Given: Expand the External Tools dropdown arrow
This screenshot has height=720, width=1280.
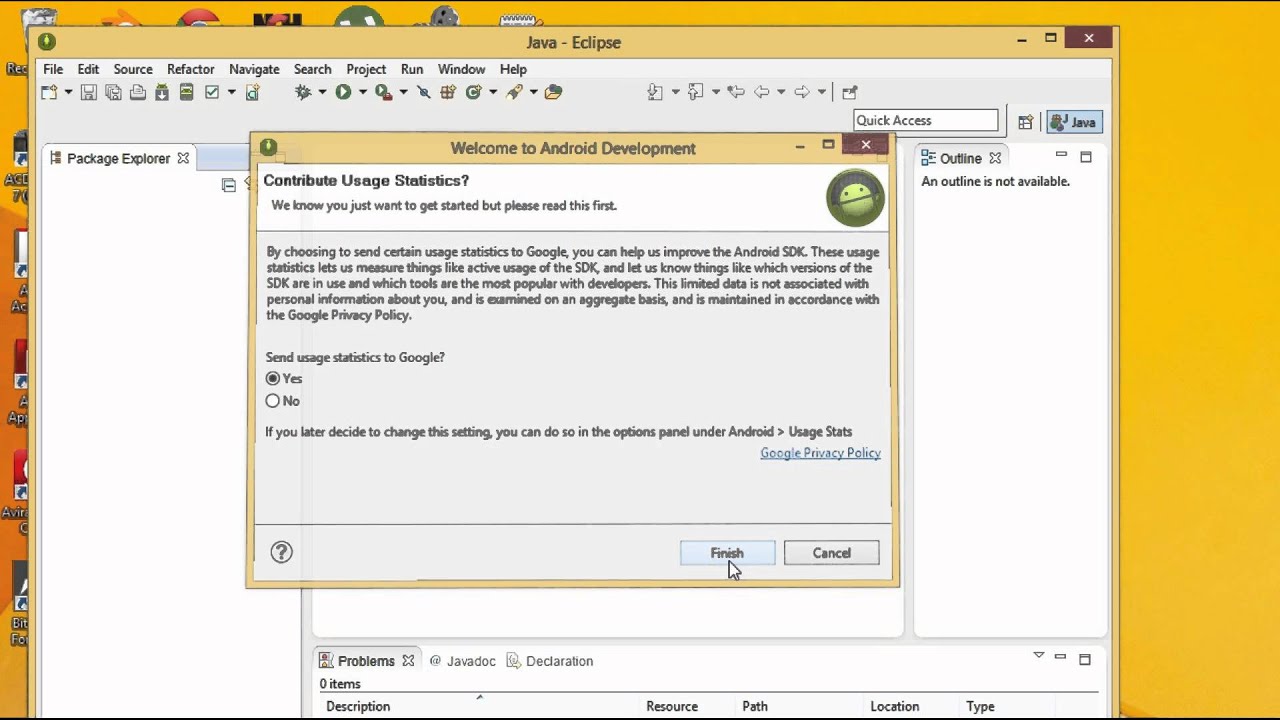Looking at the screenshot, I should 403,92.
